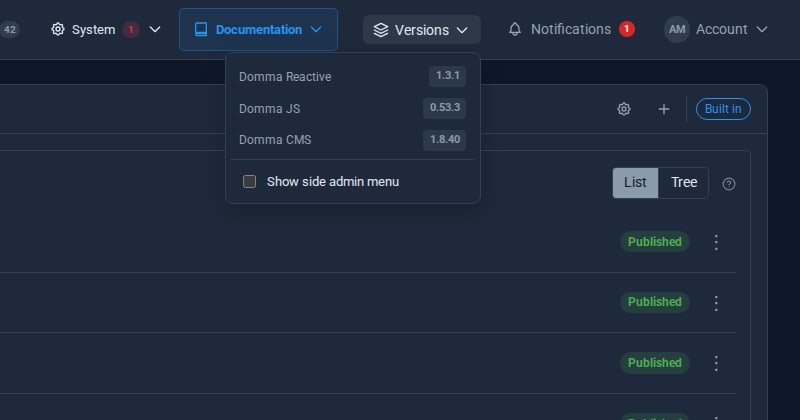Viewport: 800px width, 420px height.
Task: Click the Notifications bell icon
Action: 515,29
